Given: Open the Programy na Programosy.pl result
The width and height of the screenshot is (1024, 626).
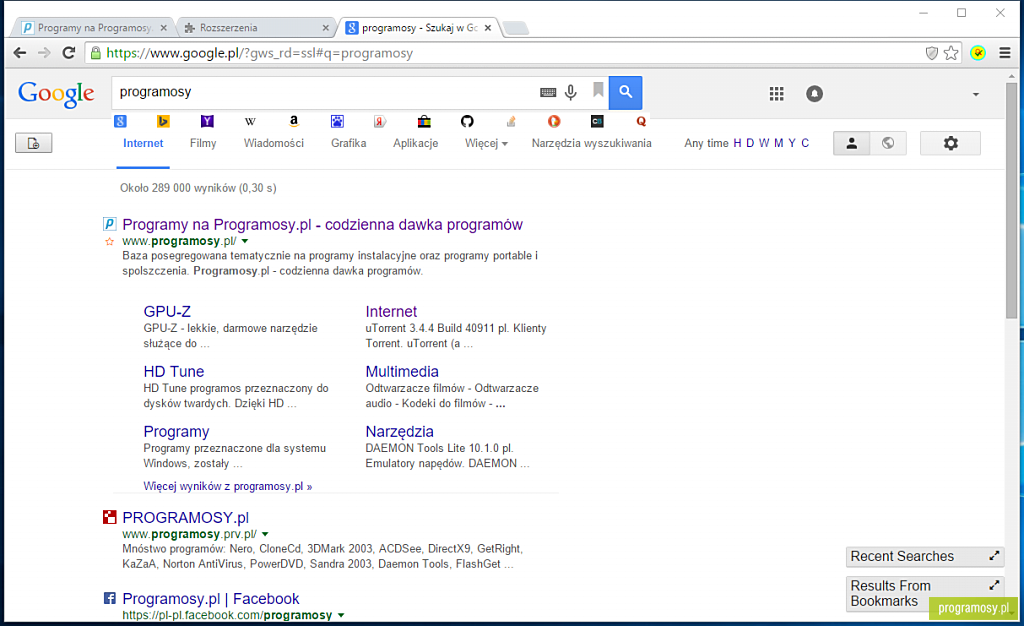Looking at the screenshot, I should click(x=323, y=225).
